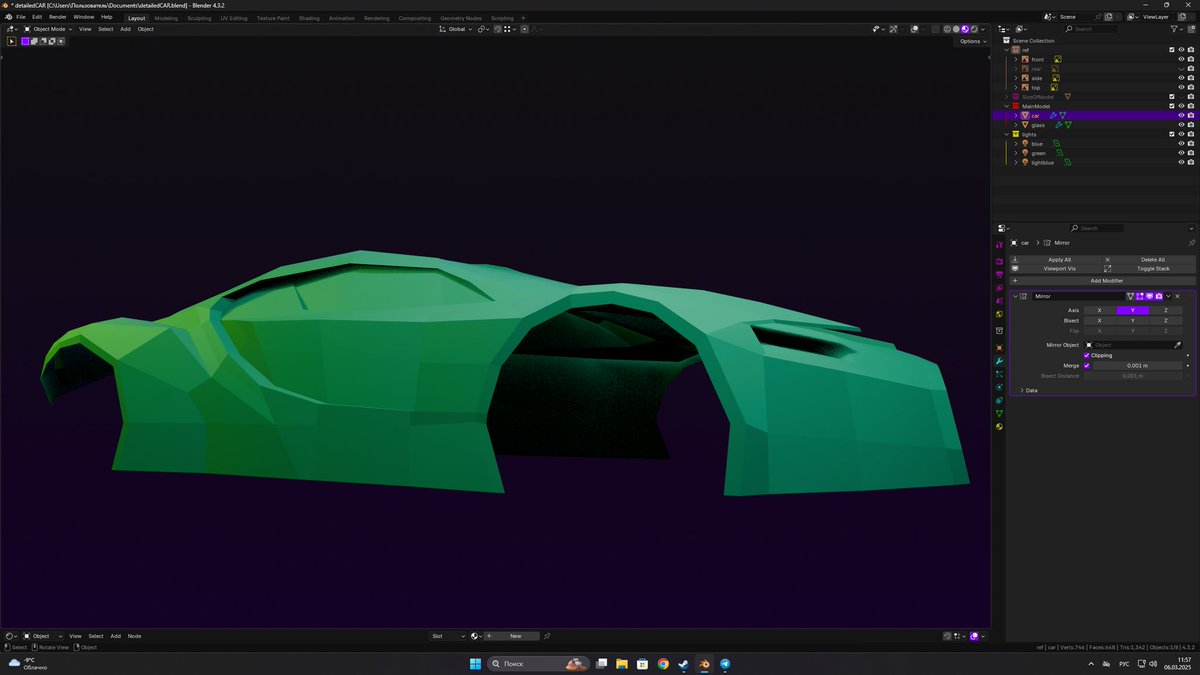Open the Global transform orientation dropdown
This screenshot has width=1200, height=675.
(x=456, y=29)
